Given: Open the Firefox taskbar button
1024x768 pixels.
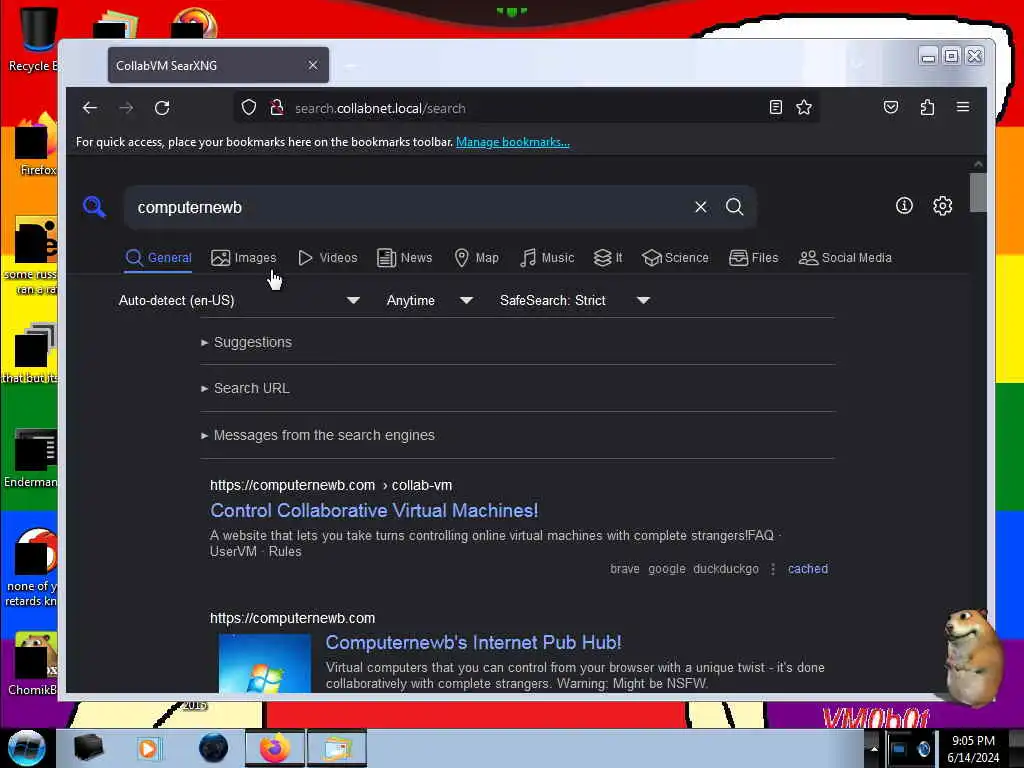Looking at the screenshot, I should pyautogui.click(x=275, y=748).
